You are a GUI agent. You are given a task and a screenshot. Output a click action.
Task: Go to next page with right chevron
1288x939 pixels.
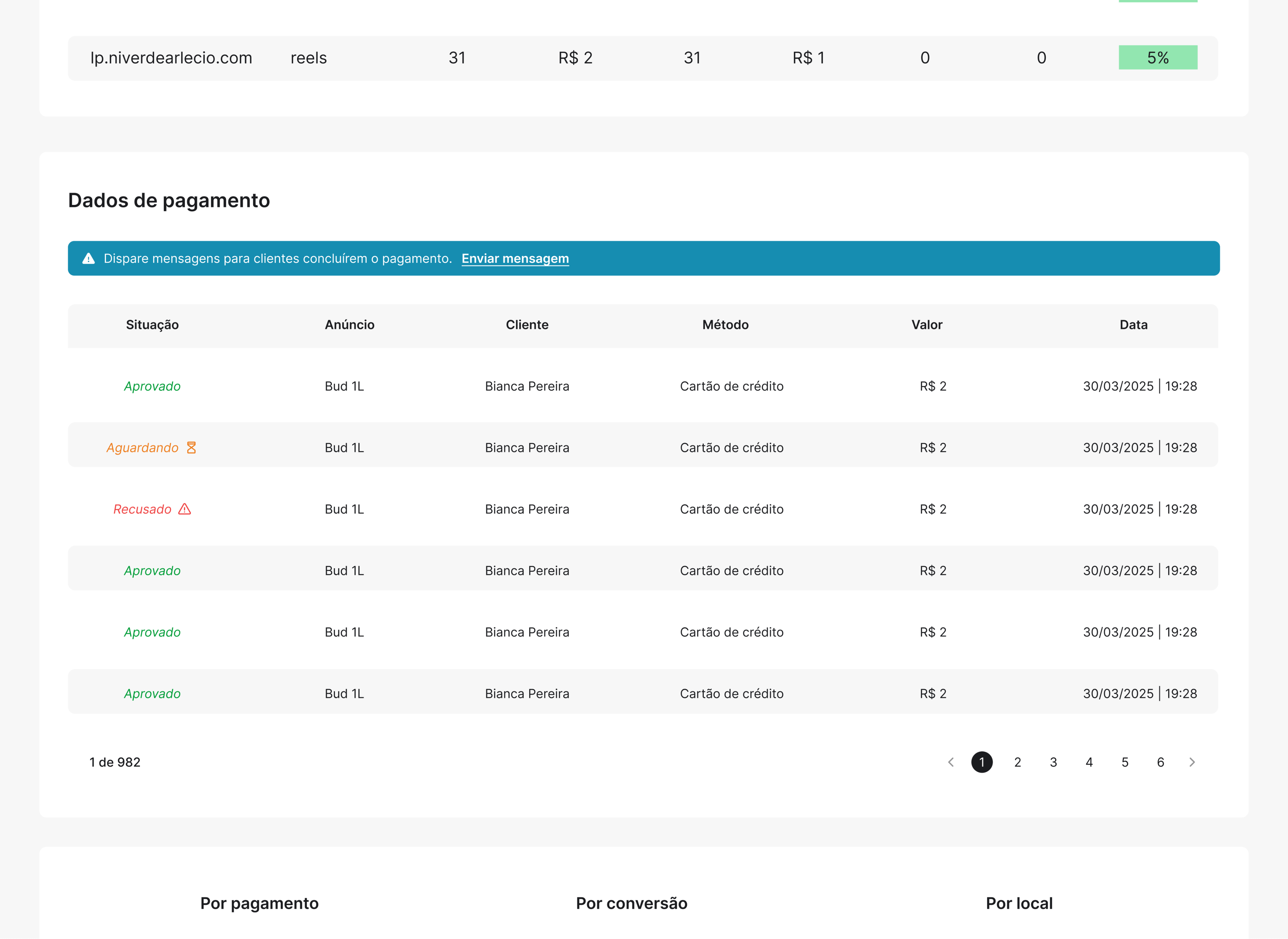(1192, 762)
